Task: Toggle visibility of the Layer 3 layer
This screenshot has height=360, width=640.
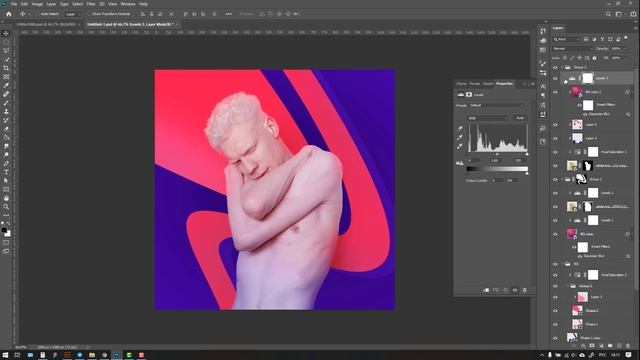Action: coord(555,297)
